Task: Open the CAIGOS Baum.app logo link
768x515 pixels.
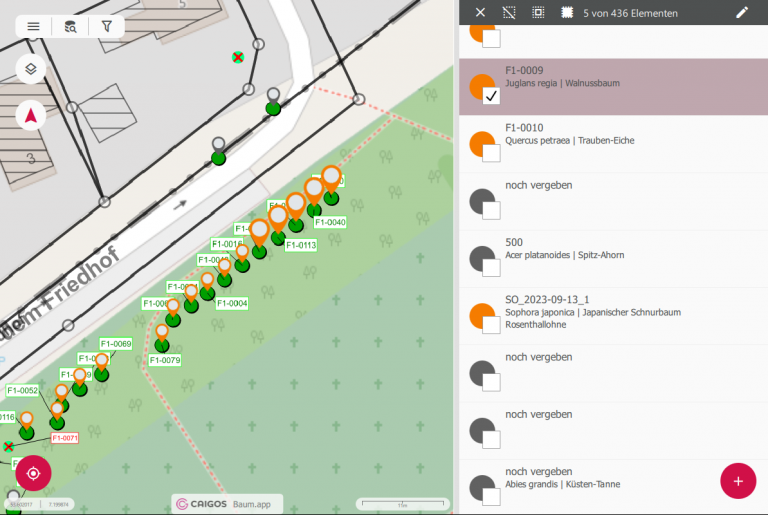Action: click(227, 504)
